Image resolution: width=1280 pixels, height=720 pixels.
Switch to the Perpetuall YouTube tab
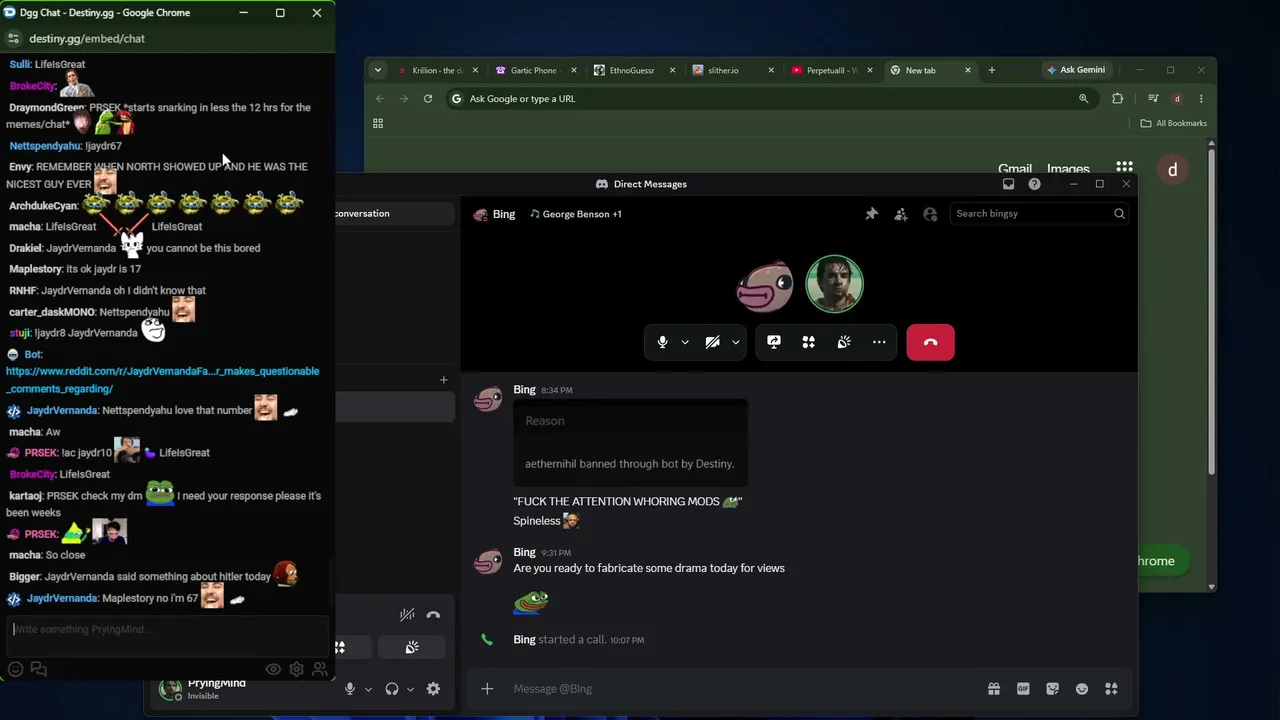[x=829, y=70]
